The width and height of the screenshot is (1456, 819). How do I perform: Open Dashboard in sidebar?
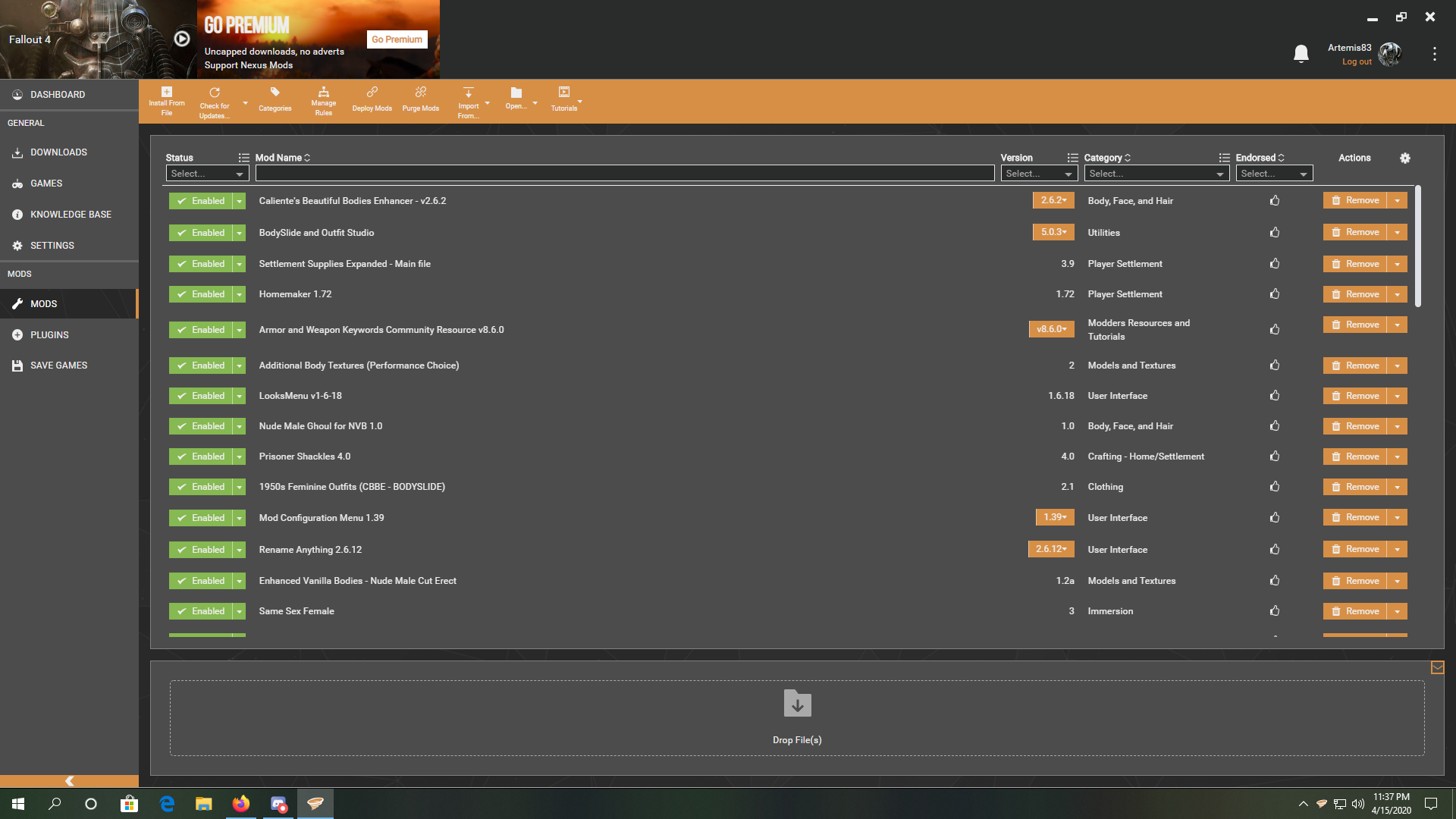point(69,95)
